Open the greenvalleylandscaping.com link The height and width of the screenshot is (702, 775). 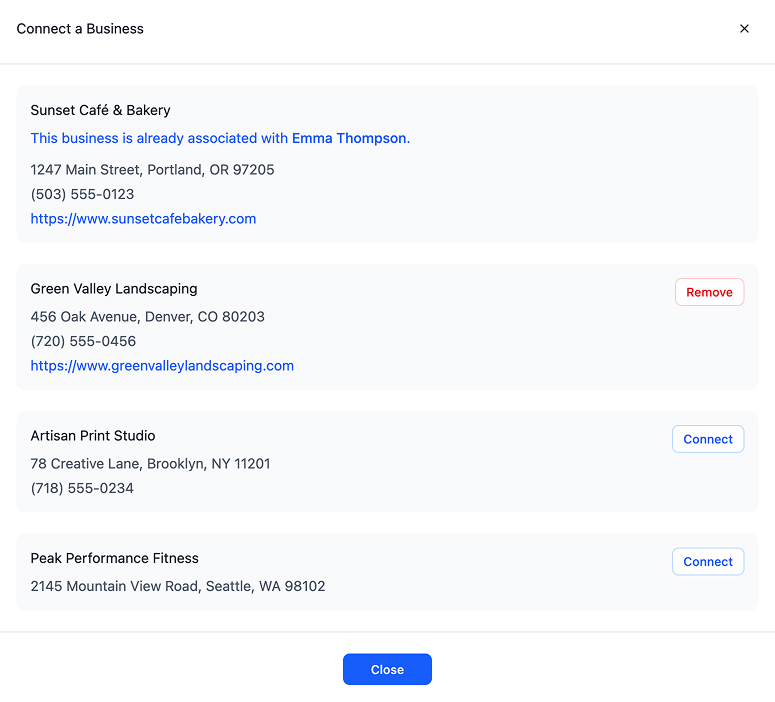pyautogui.click(x=162, y=366)
